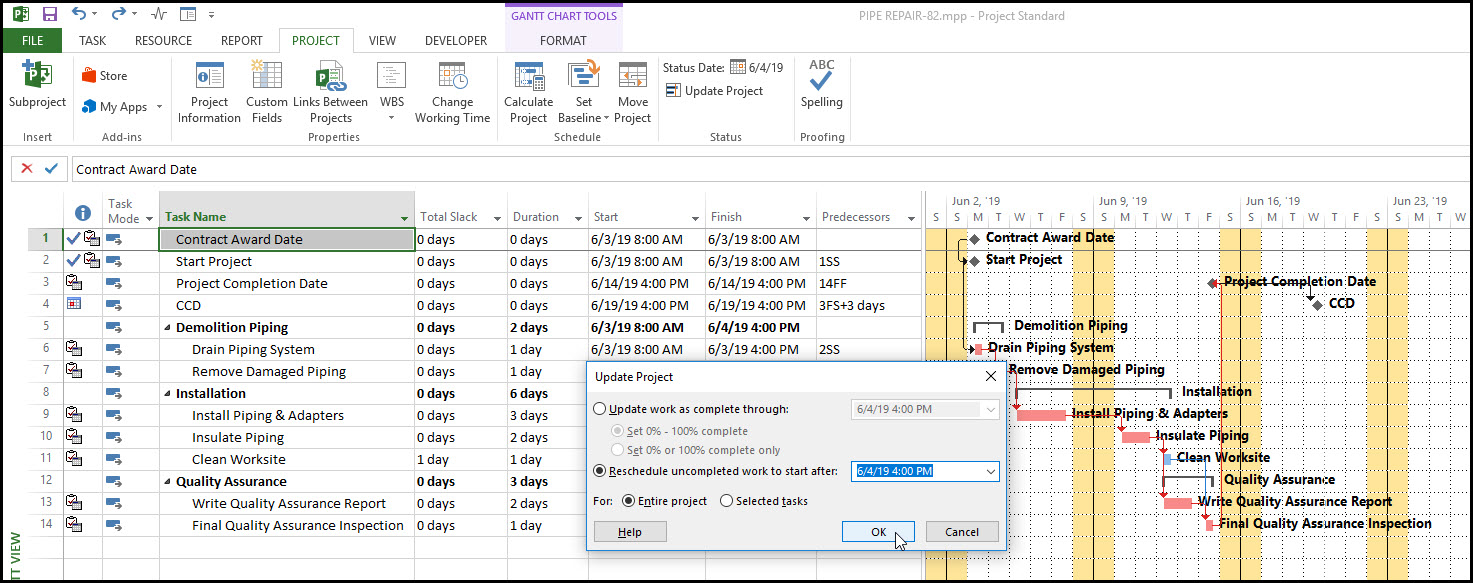Open the FILE tab
This screenshot has width=1473, height=583.
point(32,41)
